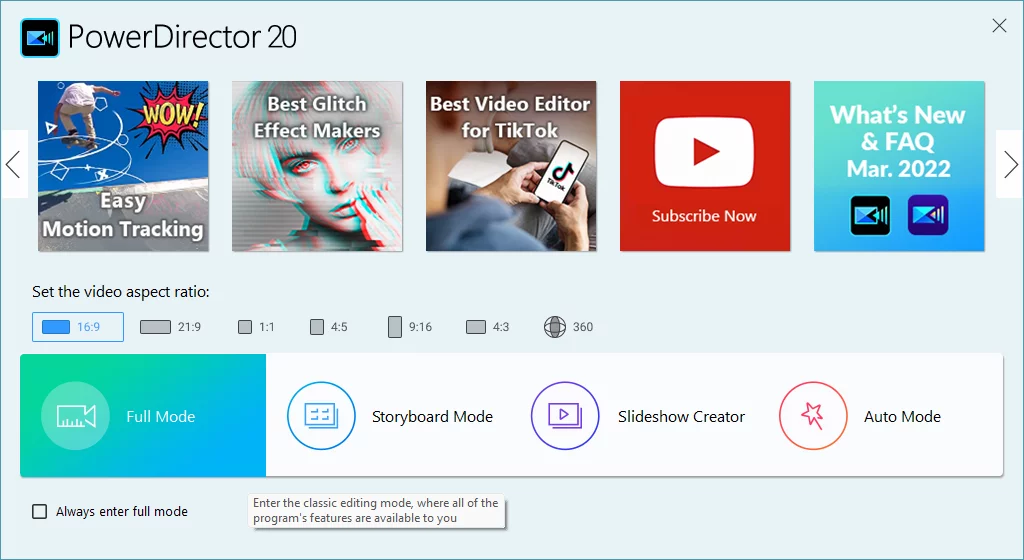The height and width of the screenshot is (560, 1024).
Task: Select the 16:9 aspect ratio label
Action: tap(89, 327)
